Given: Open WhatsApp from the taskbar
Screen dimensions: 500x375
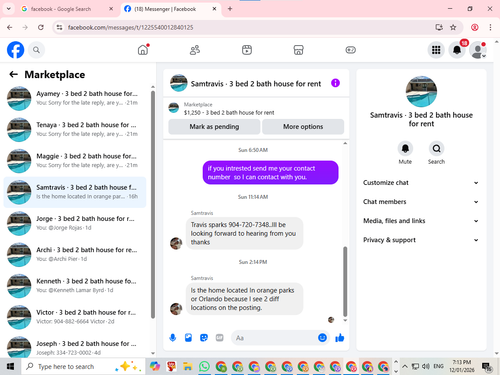Looking at the screenshot, I should [x=204, y=367].
